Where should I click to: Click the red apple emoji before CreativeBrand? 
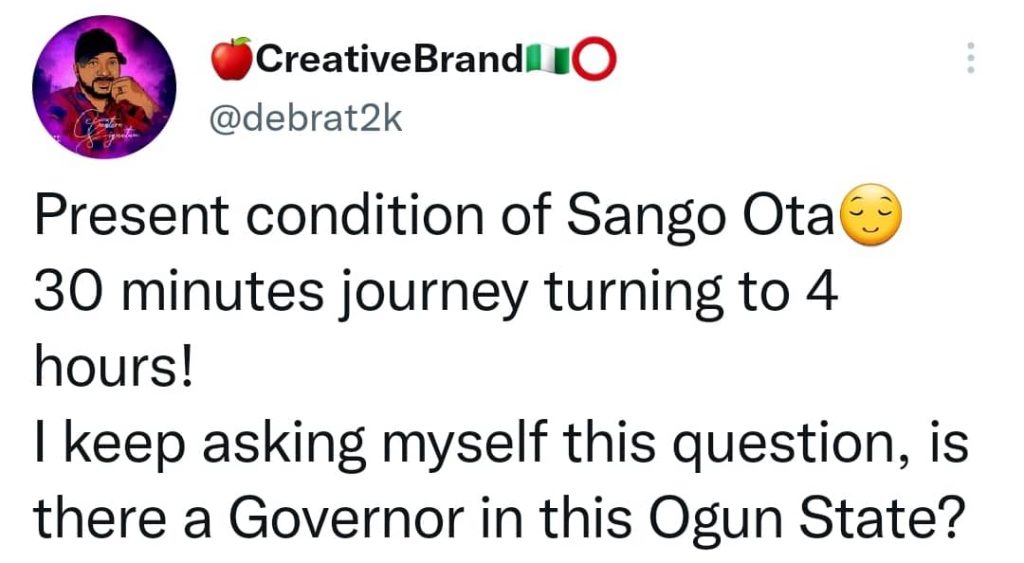(233, 62)
